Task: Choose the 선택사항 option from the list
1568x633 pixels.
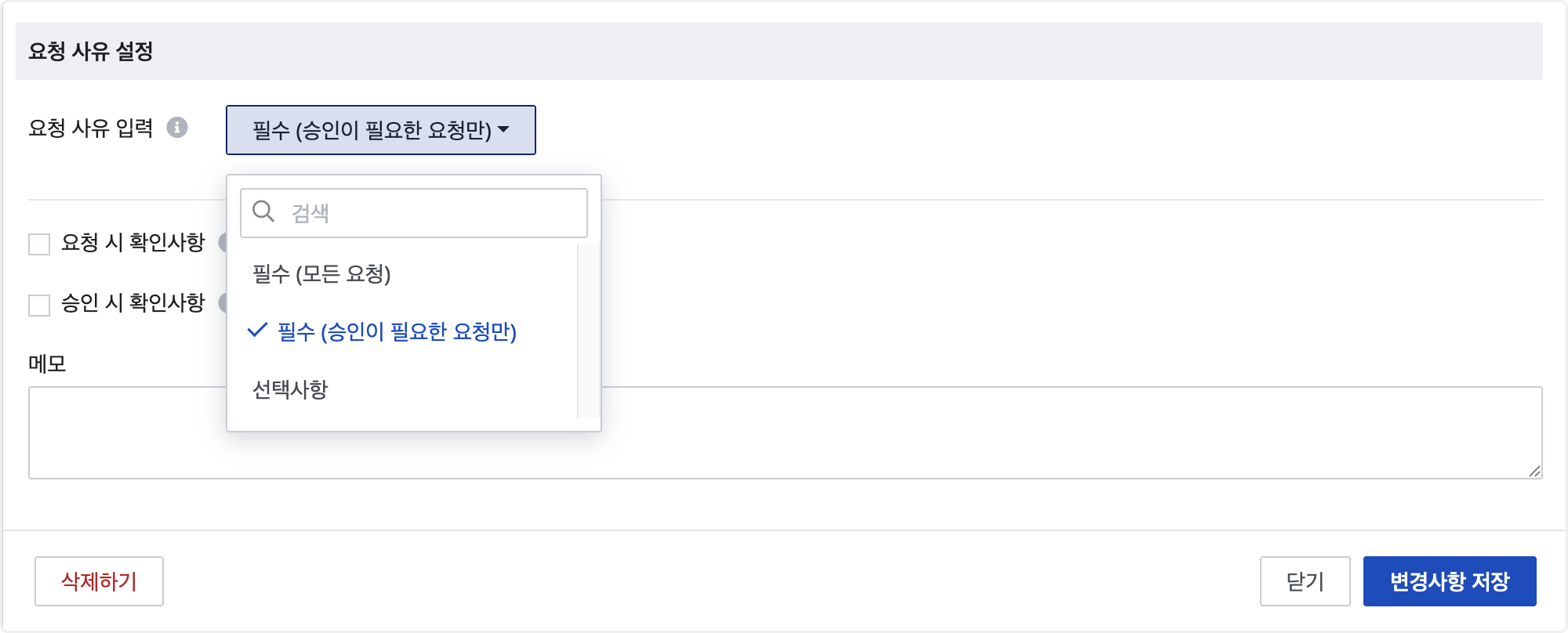Action: pos(290,389)
